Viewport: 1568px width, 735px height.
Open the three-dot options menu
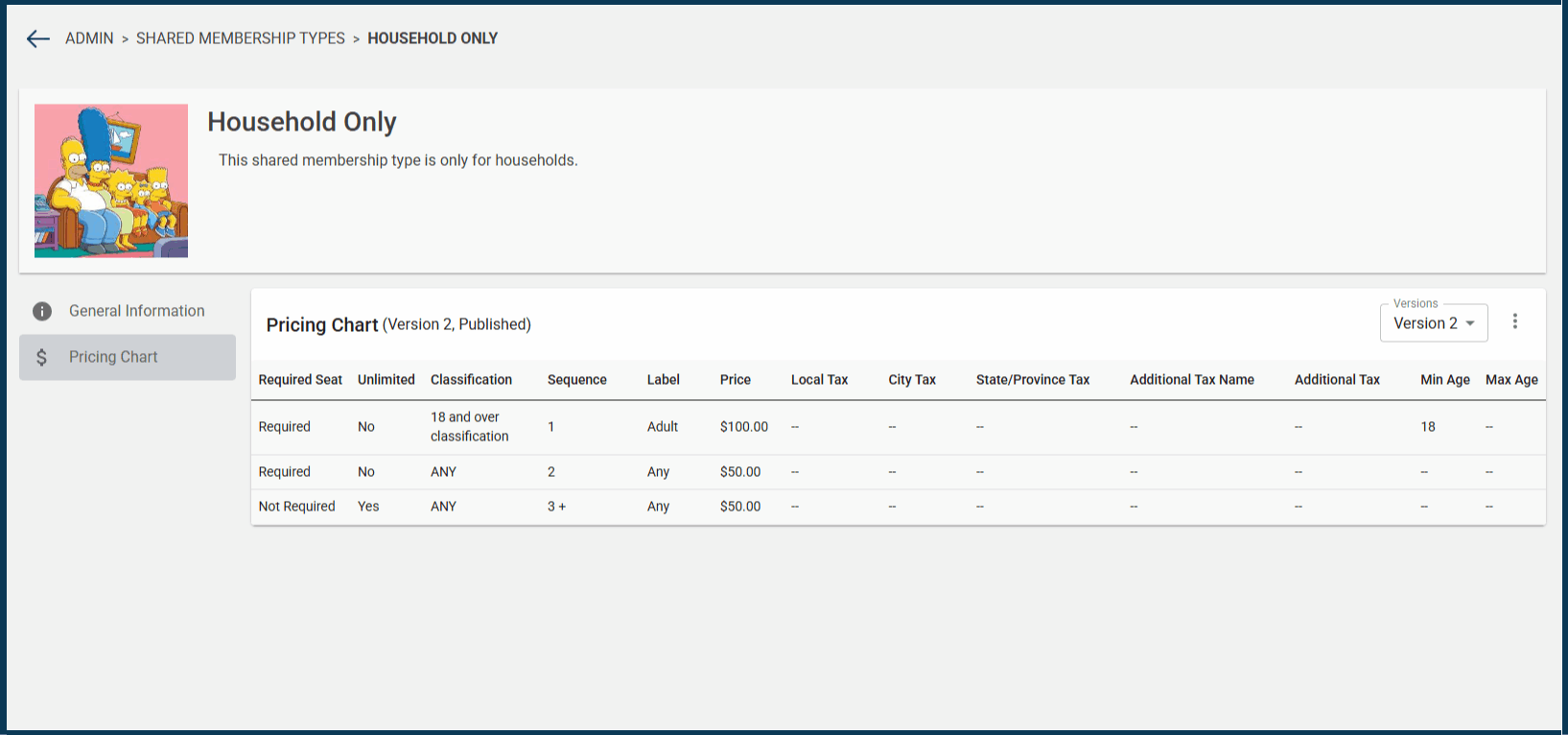click(1515, 321)
